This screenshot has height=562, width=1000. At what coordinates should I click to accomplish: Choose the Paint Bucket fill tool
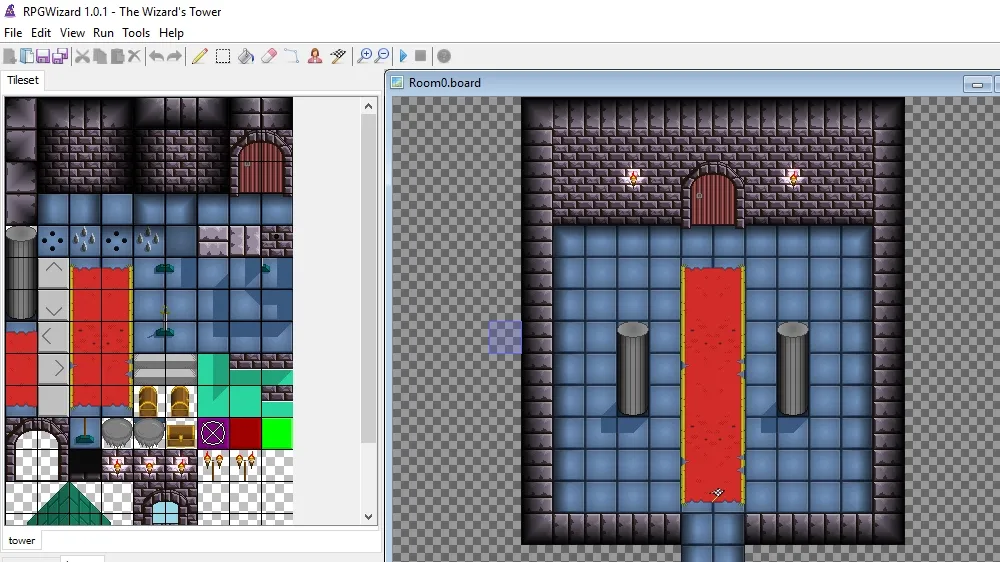[246, 56]
